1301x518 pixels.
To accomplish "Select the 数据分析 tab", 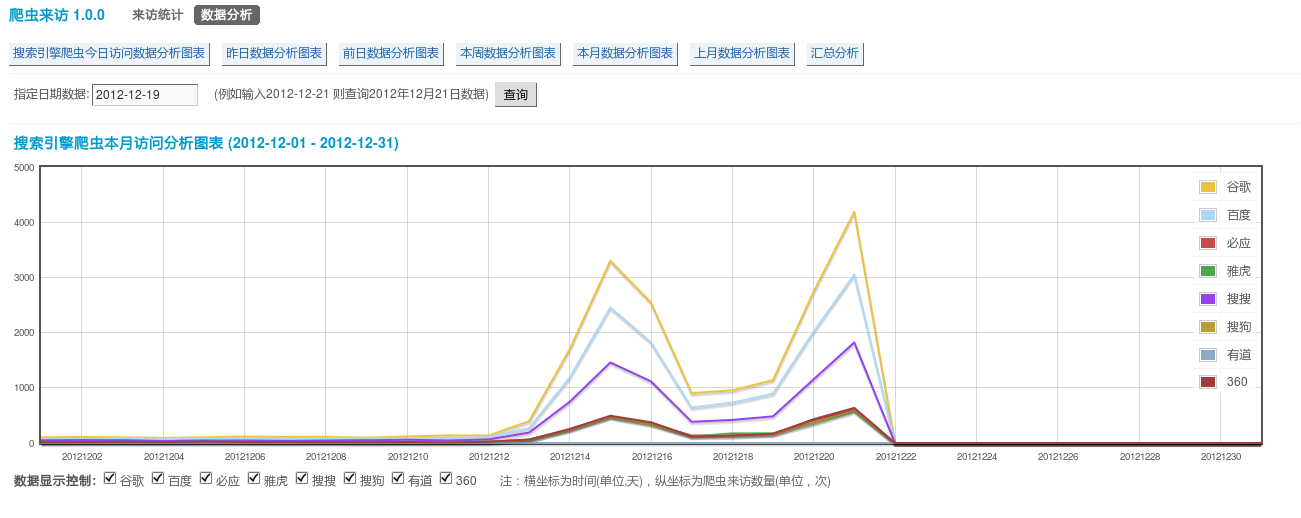I will [x=227, y=15].
